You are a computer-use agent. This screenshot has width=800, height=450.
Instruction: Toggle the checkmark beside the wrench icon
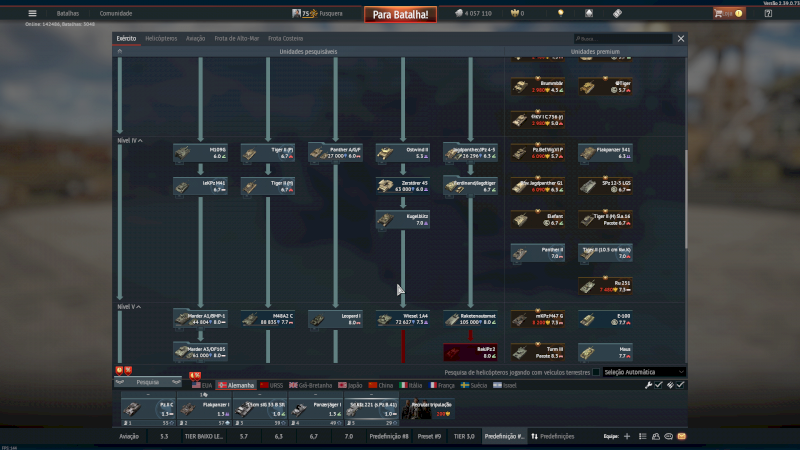[x=659, y=384]
